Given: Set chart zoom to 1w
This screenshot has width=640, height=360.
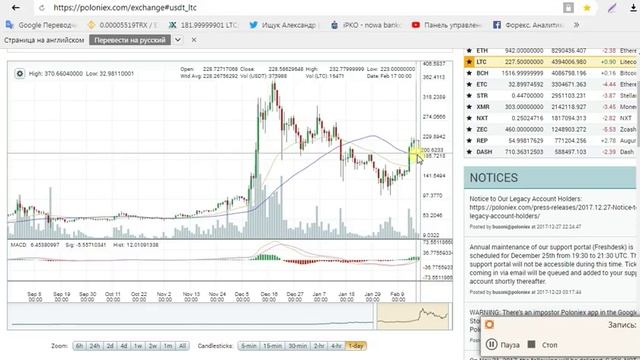Looking at the screenshot, I should [x=138, y=346].
